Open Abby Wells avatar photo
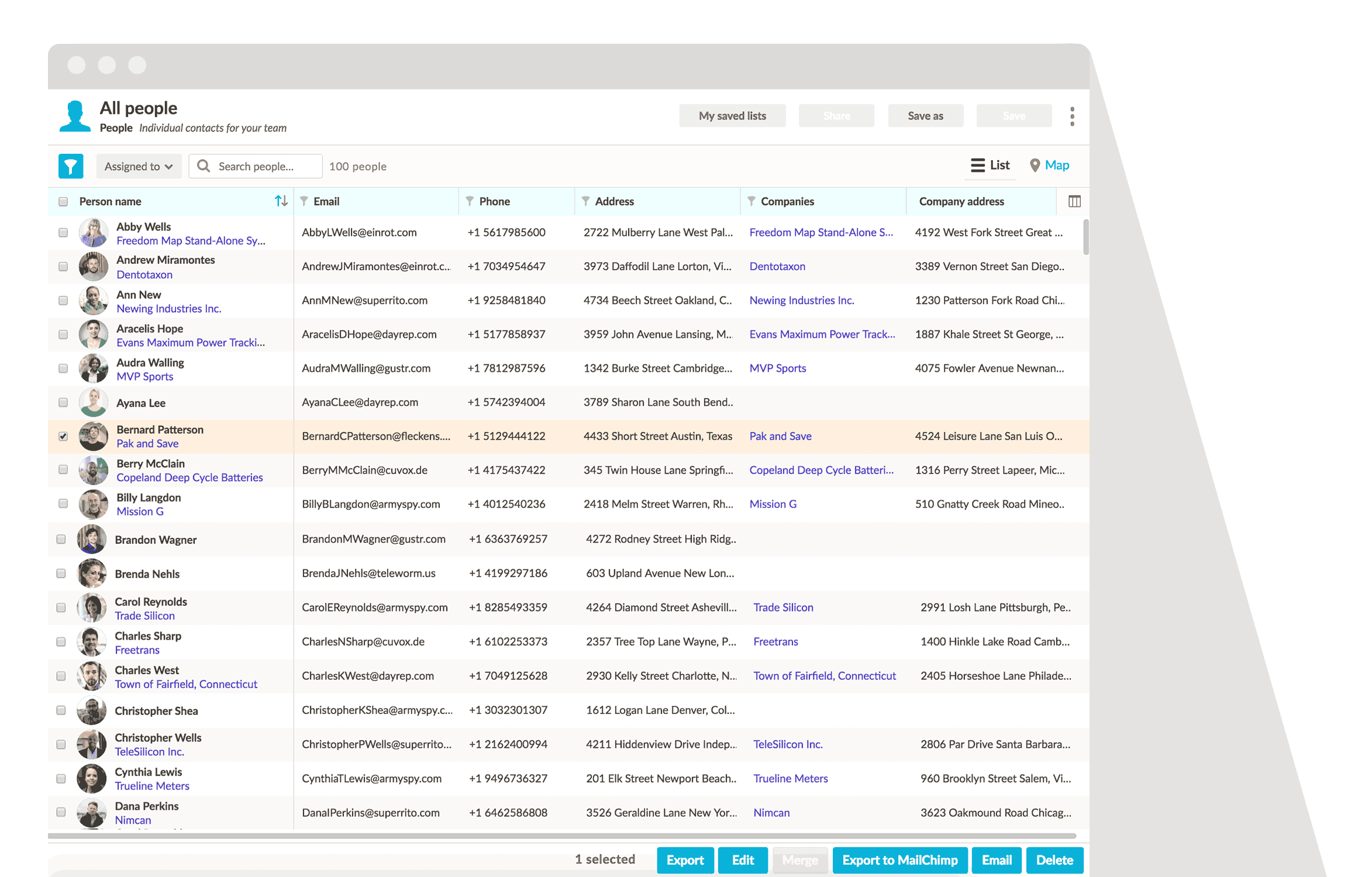This screenshot has width=1372, height=877. click(x=94, y=233)
